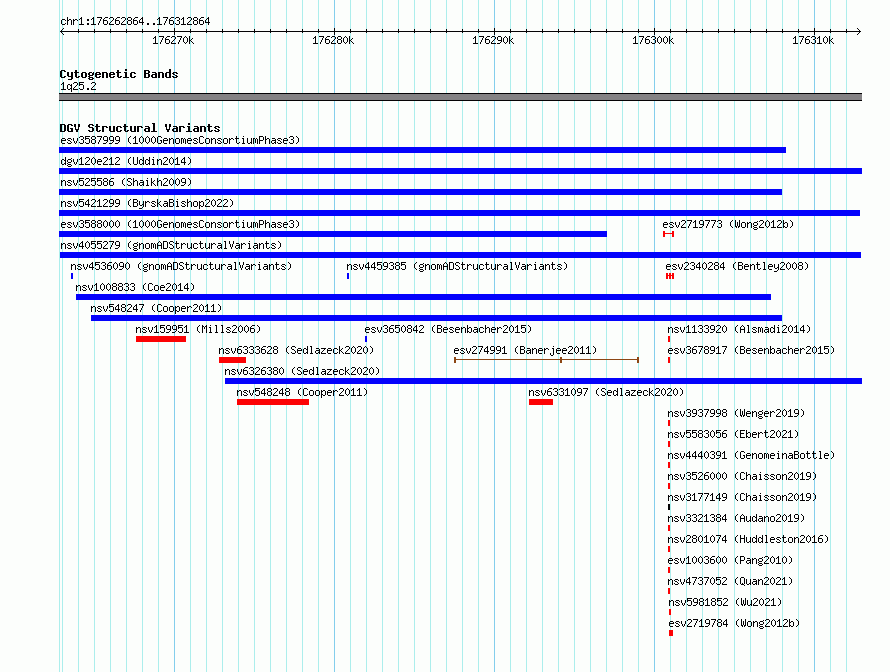Select the blue bar under nsv5421299
The width and height of the screenshot is (890, 672).
coord(460,213)
